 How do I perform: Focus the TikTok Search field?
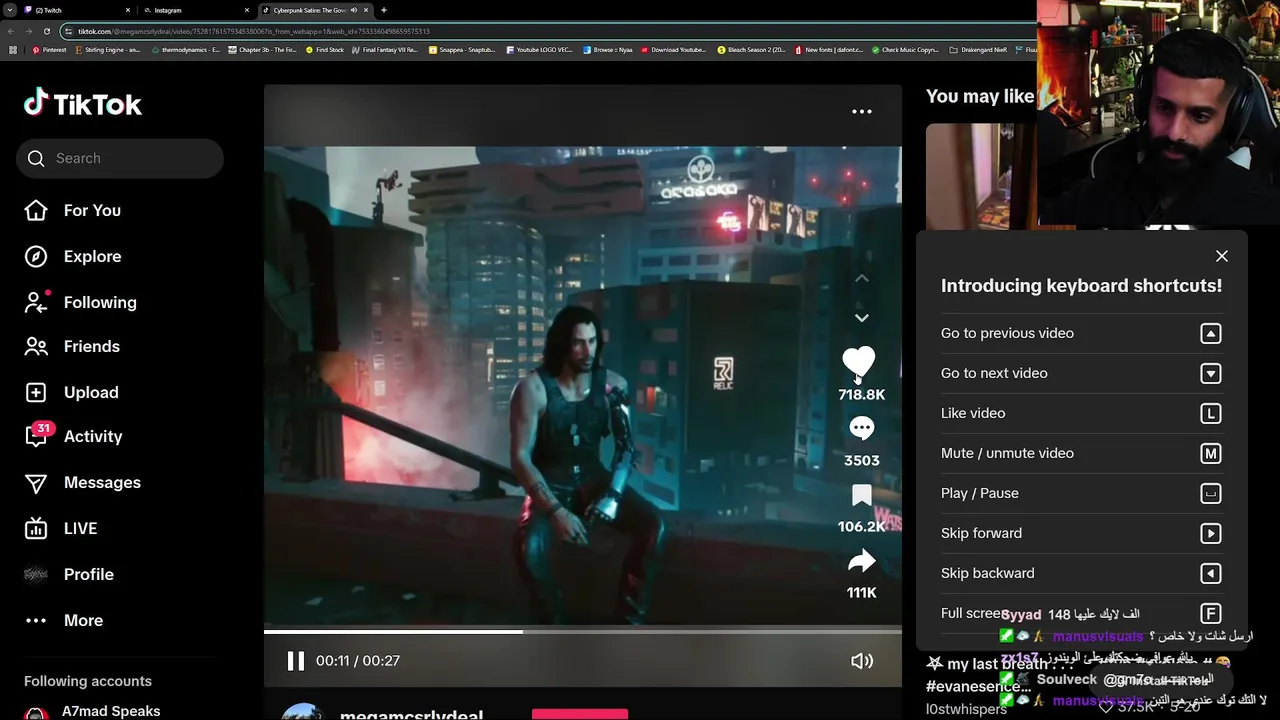coord(120,158)
